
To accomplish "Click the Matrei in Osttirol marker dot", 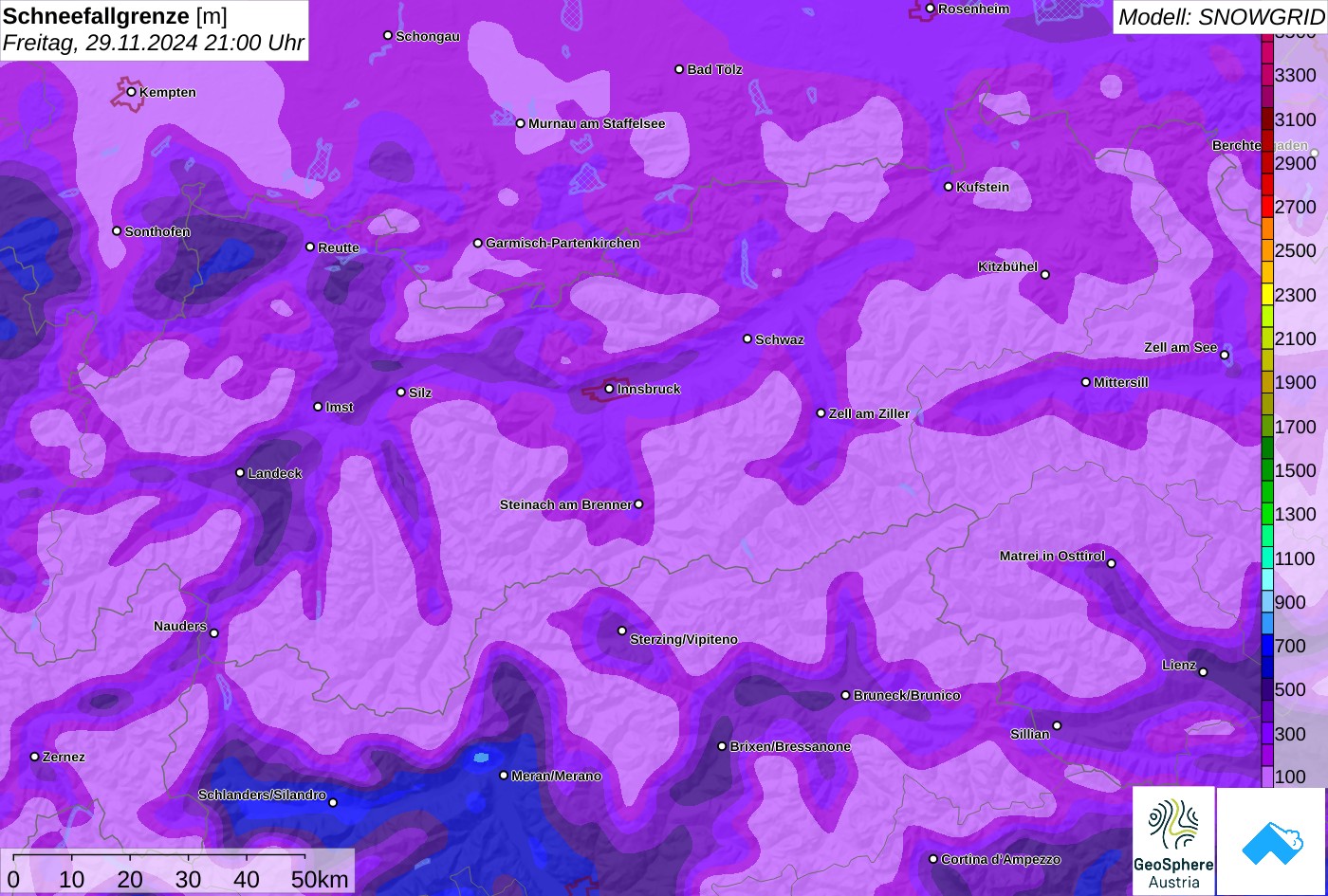I will tap(1112, 563).
